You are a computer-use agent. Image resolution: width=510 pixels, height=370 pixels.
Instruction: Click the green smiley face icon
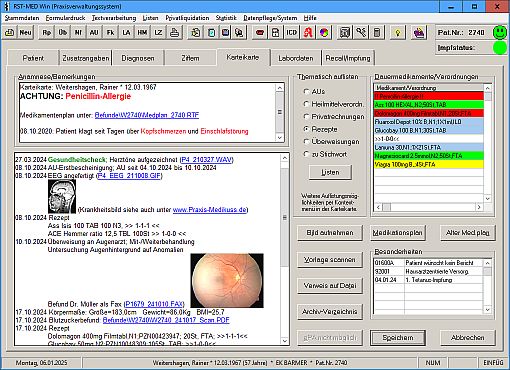(x=500, y=32)
